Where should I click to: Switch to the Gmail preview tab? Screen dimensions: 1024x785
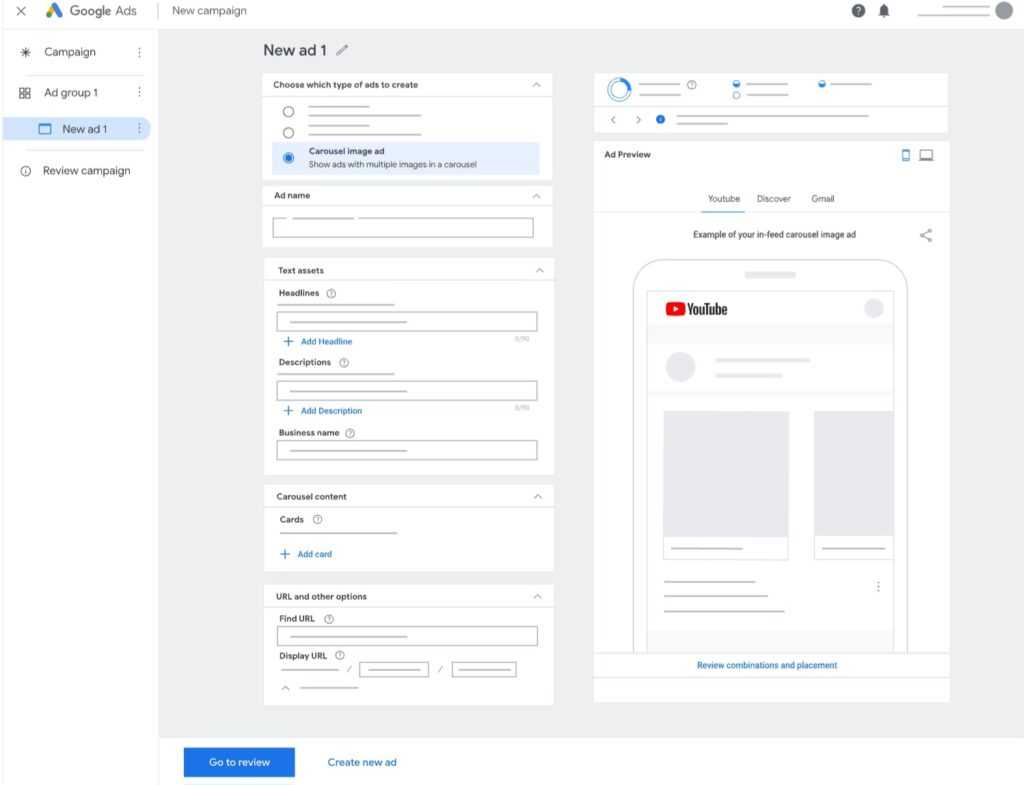click(x=822, y=199)
